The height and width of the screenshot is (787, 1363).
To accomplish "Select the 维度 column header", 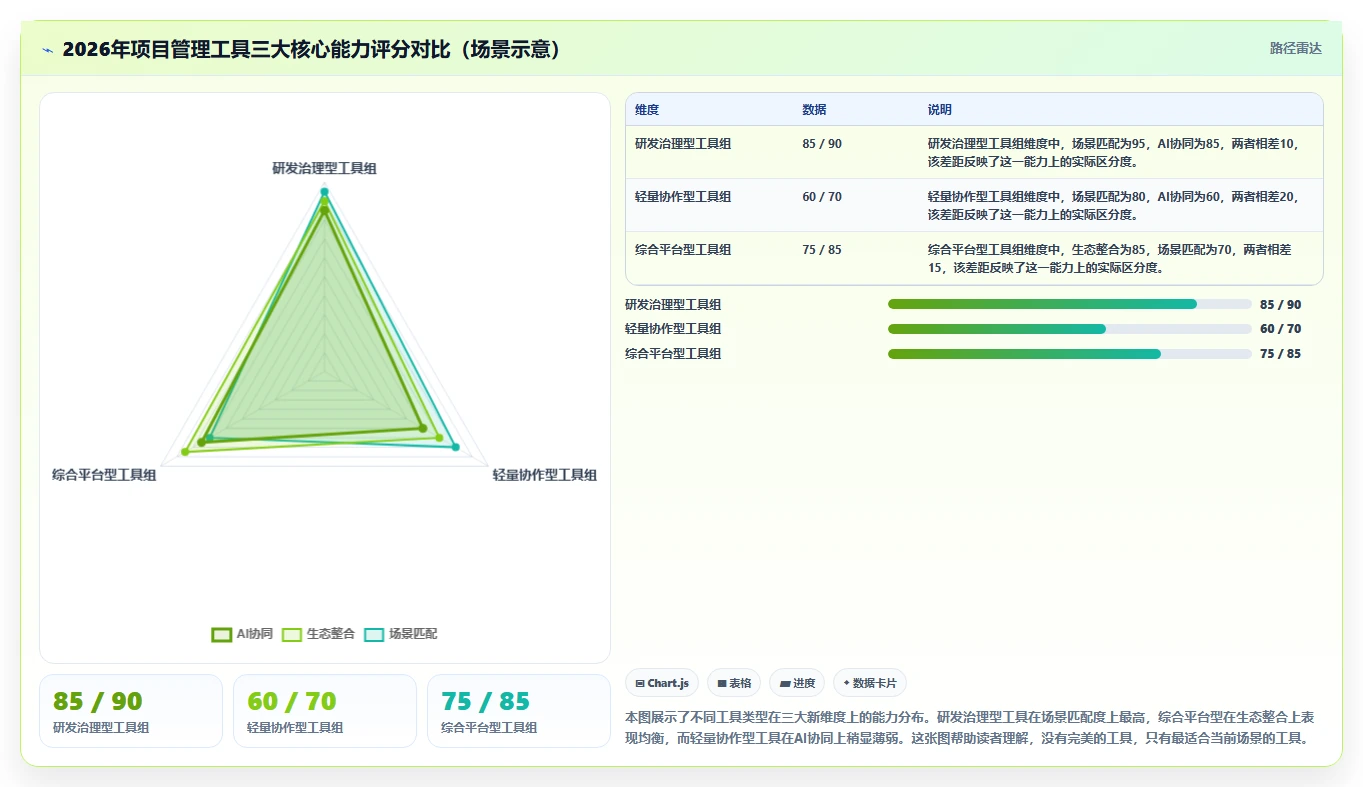I will 647,110.
